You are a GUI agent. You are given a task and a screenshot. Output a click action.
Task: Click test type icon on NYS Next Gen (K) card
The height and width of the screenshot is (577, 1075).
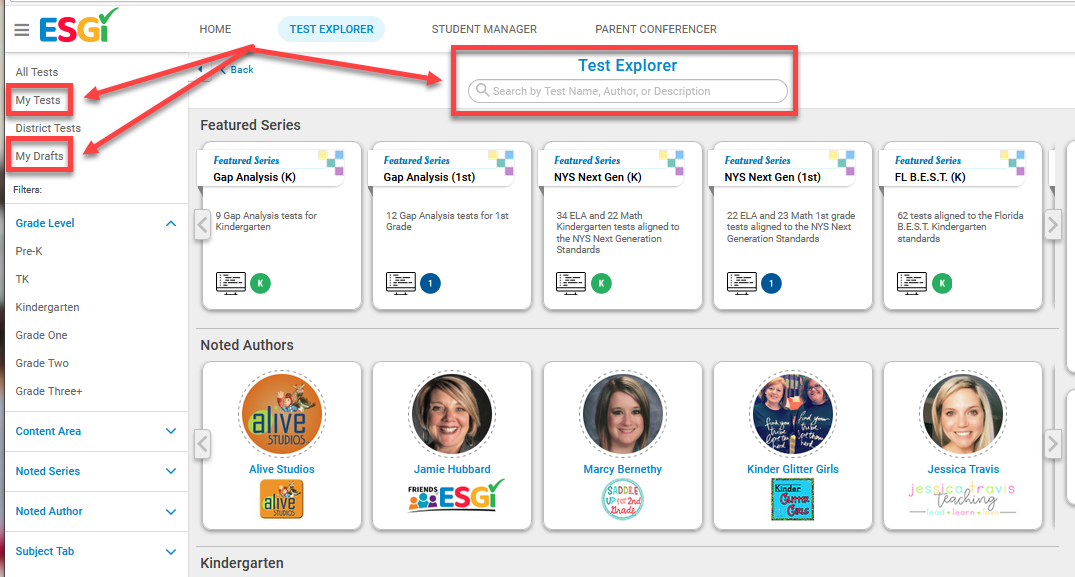[571, 283]
